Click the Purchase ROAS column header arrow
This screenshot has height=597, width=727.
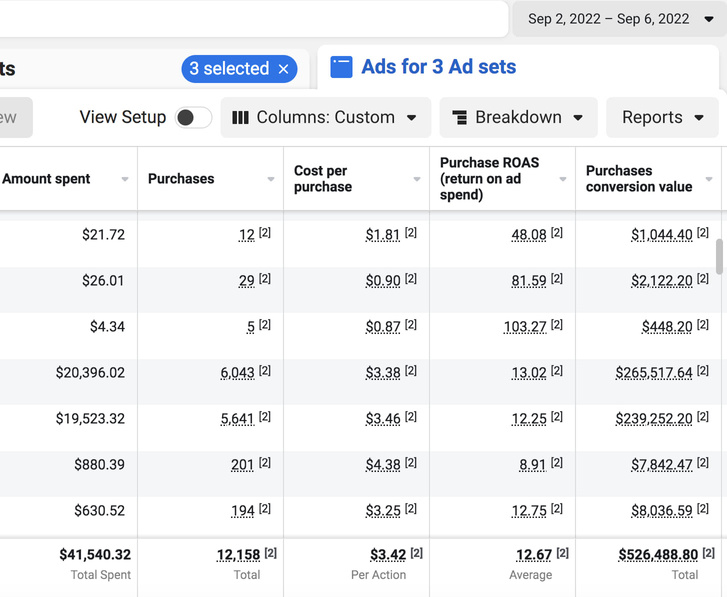click(x=562, y=180)
